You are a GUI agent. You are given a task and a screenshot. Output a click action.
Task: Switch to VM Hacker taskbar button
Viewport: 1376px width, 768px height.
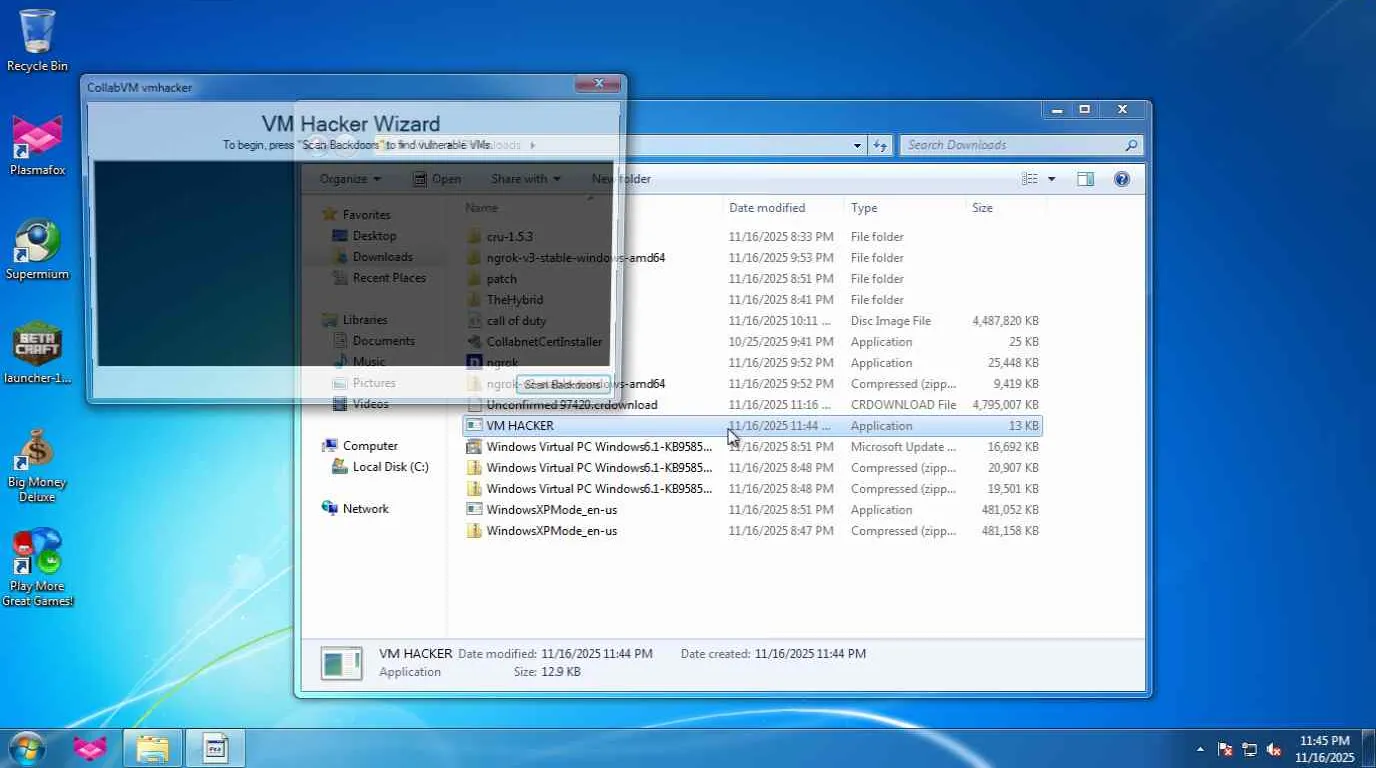pyautogui.click(x=216, y=748)
